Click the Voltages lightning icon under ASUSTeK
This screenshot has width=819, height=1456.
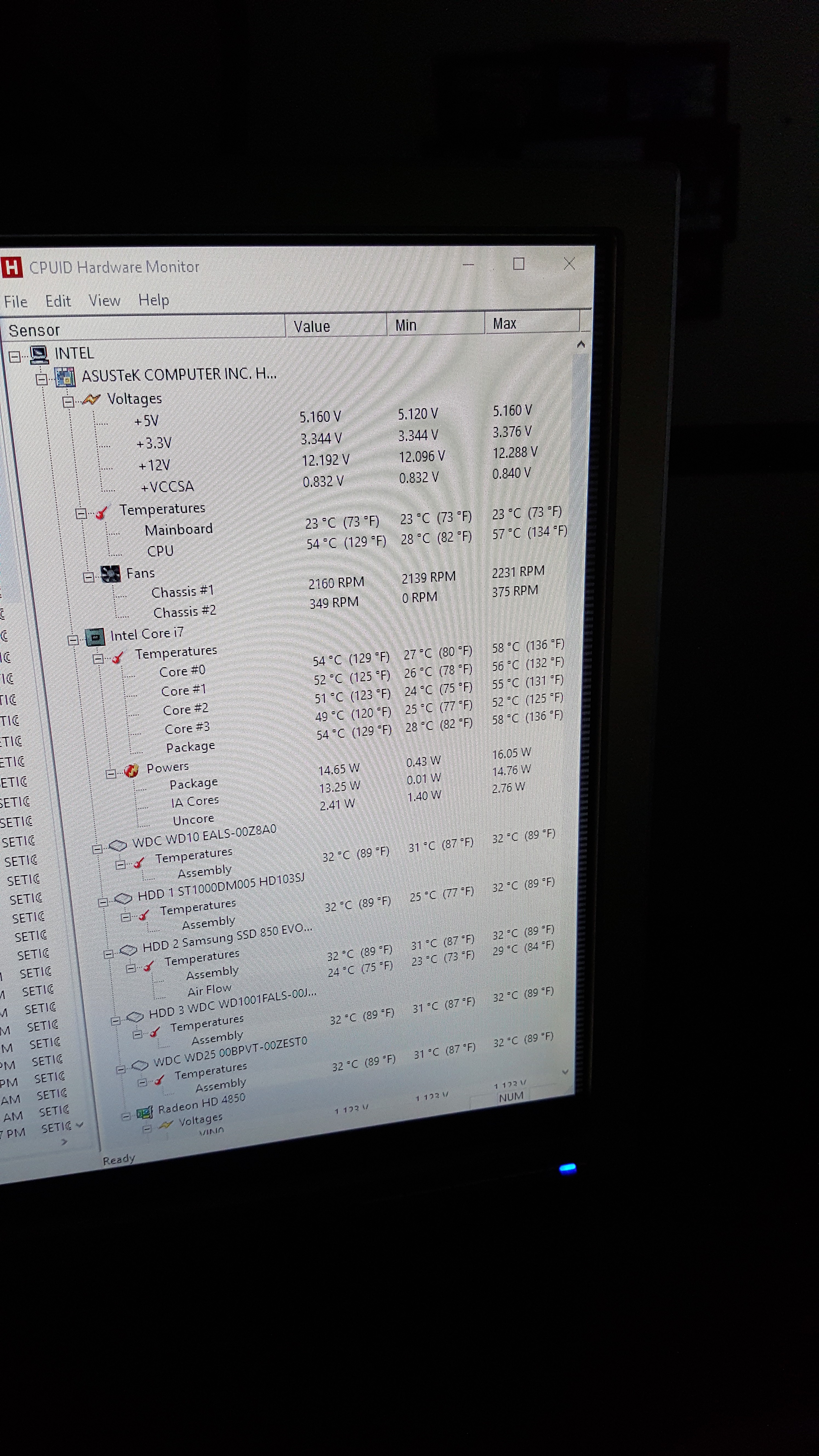coord(91,400)
